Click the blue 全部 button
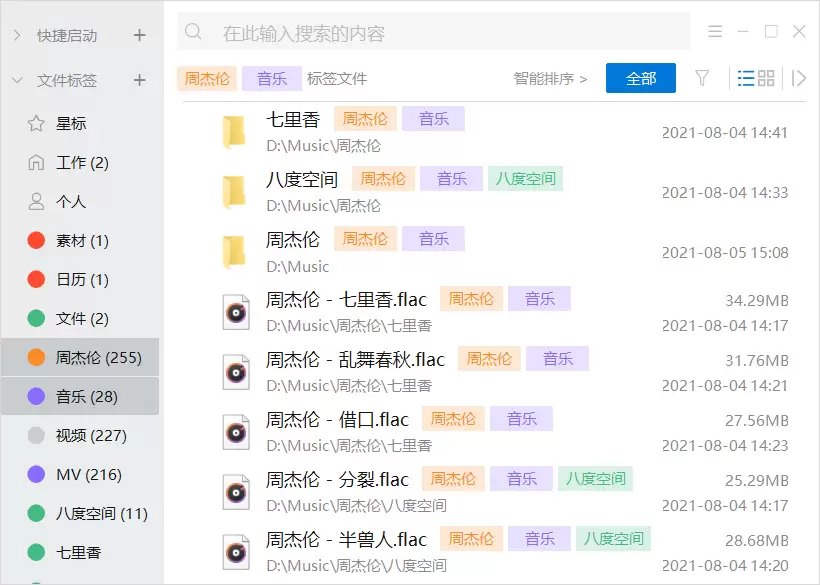This screenshot has width=820, height=585. pyautogui.click(x=641, y=78)
